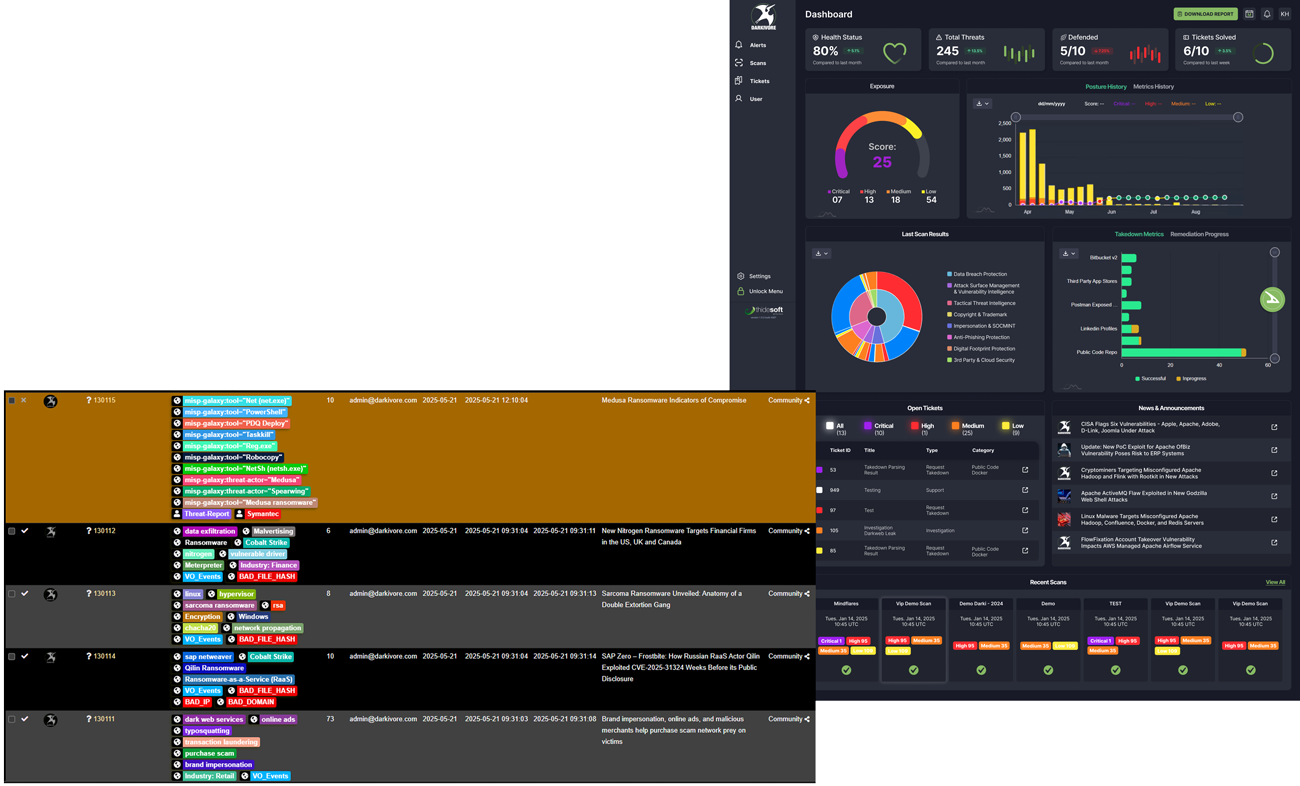
Task: Tick the checkbox for event 130113
Action: point(12,594)
